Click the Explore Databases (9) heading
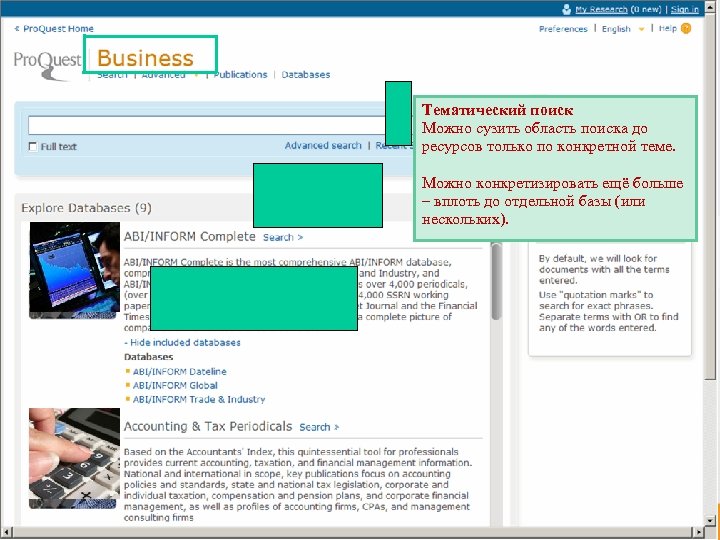Viewport: 720px width, 540px height. [86, 208]
